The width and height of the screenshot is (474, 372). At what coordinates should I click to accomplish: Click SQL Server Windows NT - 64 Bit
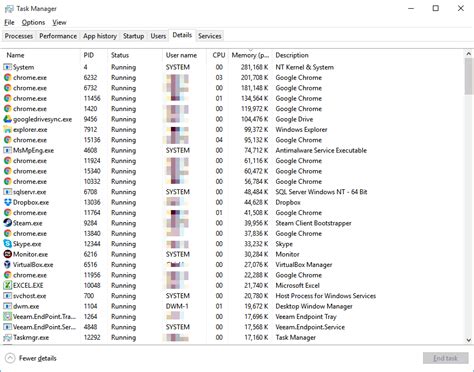321,192
